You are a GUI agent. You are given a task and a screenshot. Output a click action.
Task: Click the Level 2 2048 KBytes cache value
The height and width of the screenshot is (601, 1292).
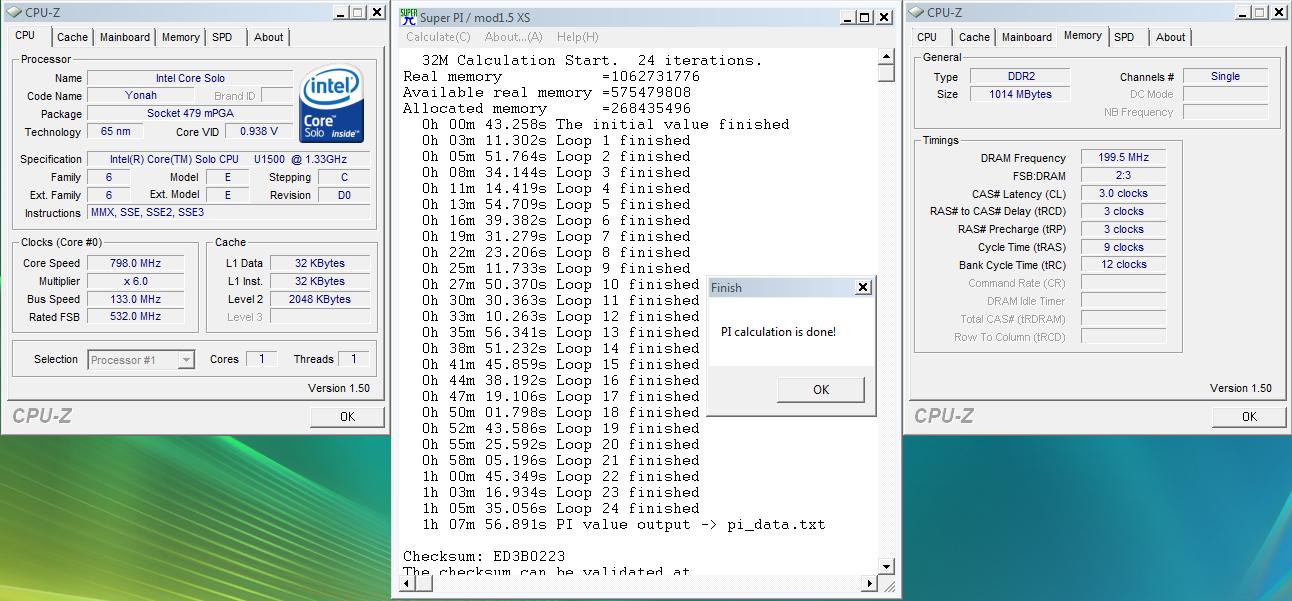319,299
